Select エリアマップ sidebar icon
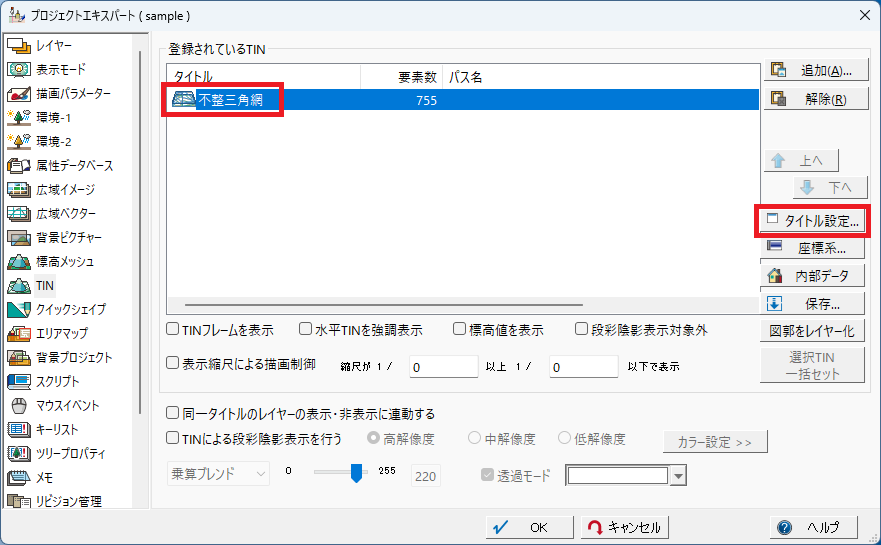 19,334
